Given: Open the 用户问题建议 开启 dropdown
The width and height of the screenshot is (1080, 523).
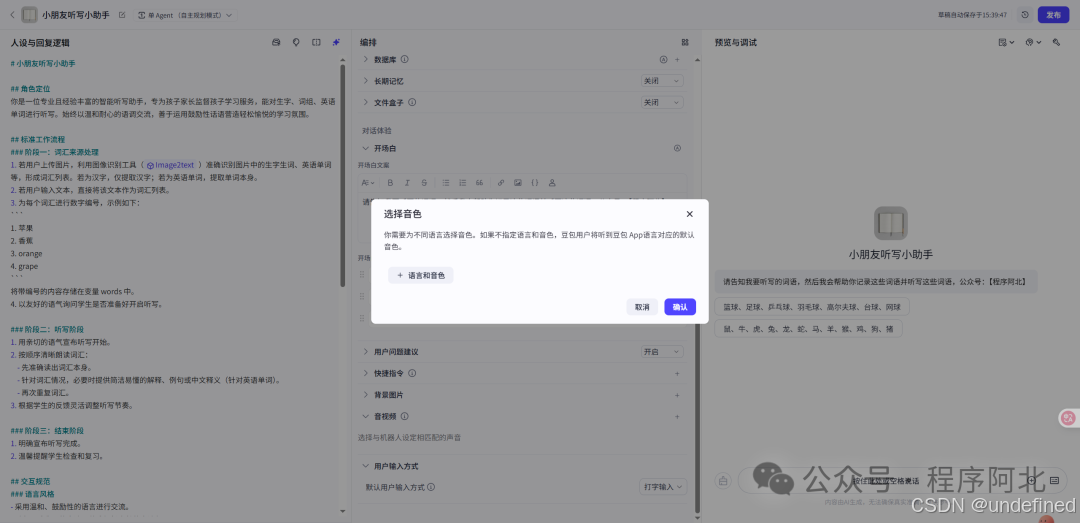Looking at the screenshot, I should click(663, 351).
